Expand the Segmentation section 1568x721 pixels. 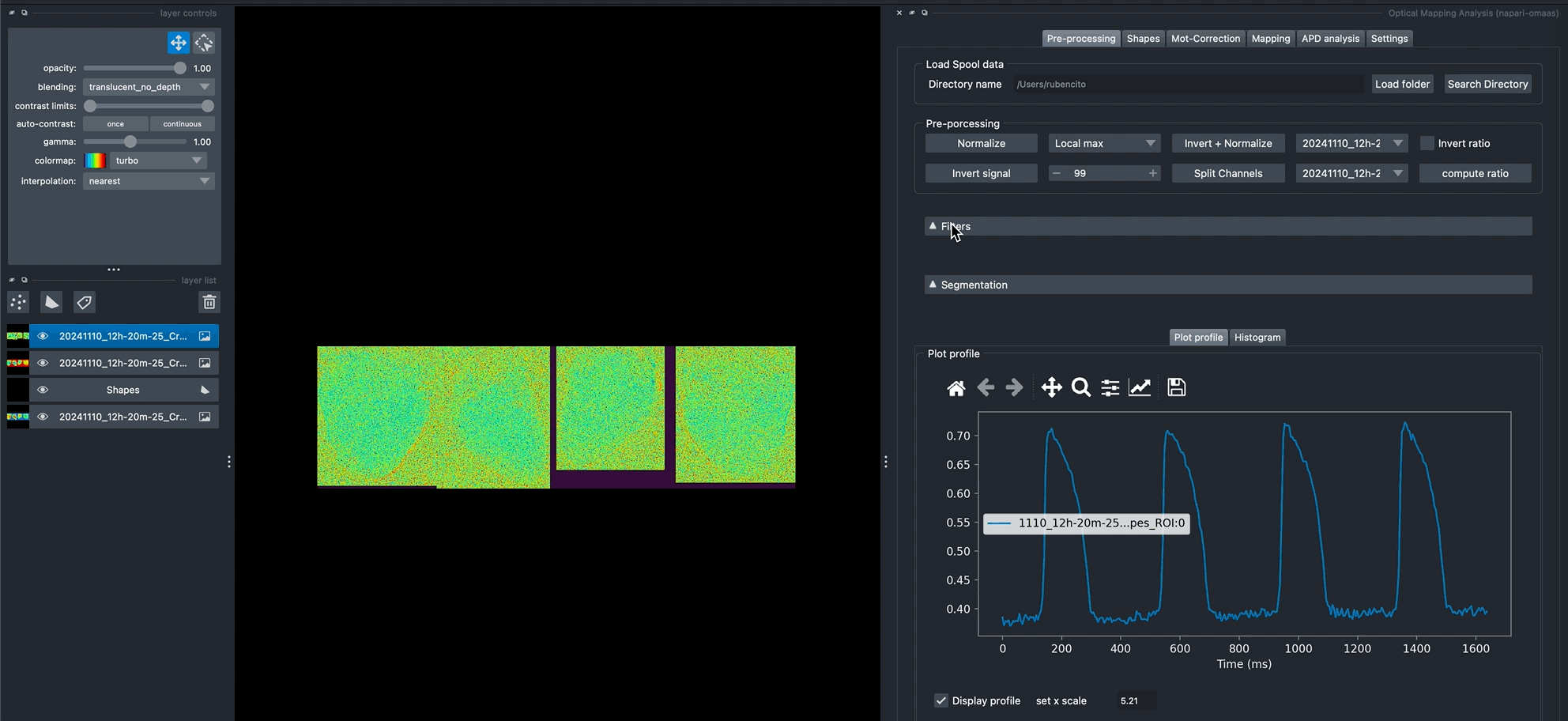[1228, 285]
